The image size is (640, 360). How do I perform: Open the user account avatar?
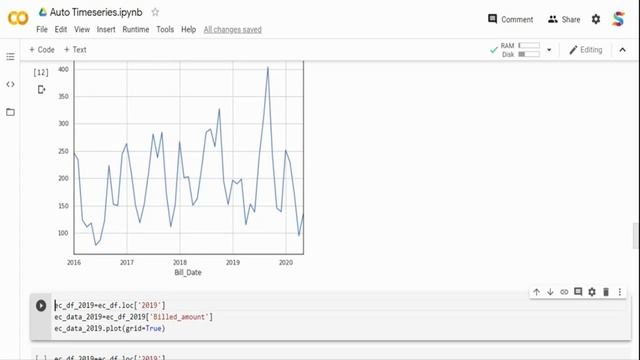pos(618,19)
